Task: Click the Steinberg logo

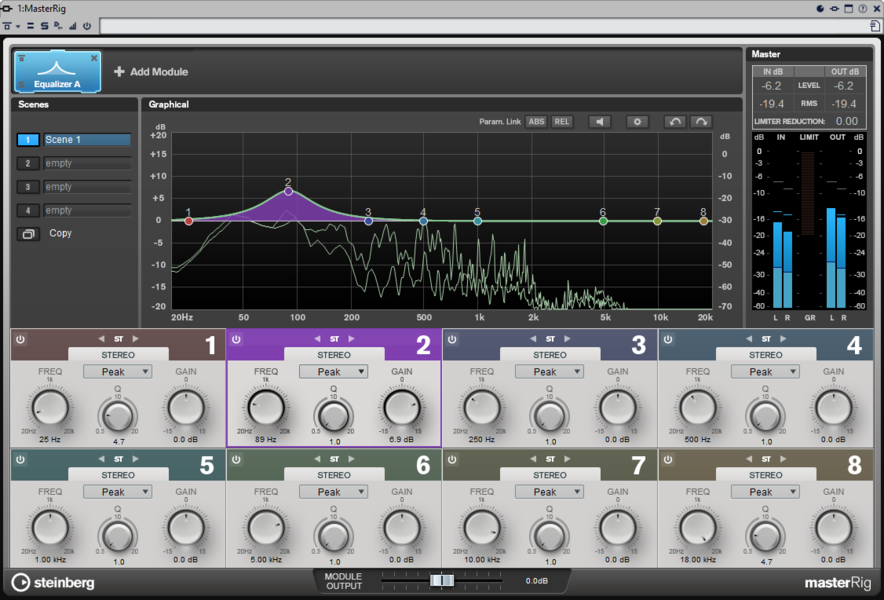Action: pyautogui.click(x=53, y=583)
